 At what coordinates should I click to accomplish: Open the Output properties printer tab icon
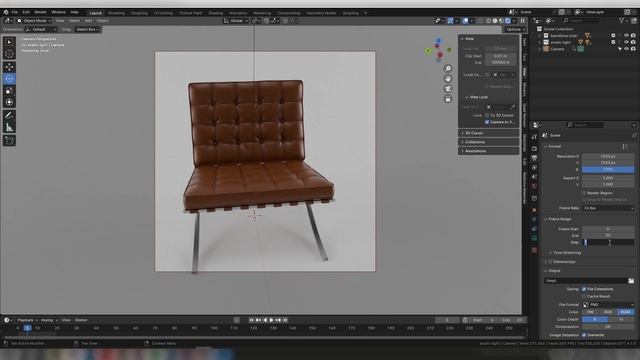(x=534, y=158)
